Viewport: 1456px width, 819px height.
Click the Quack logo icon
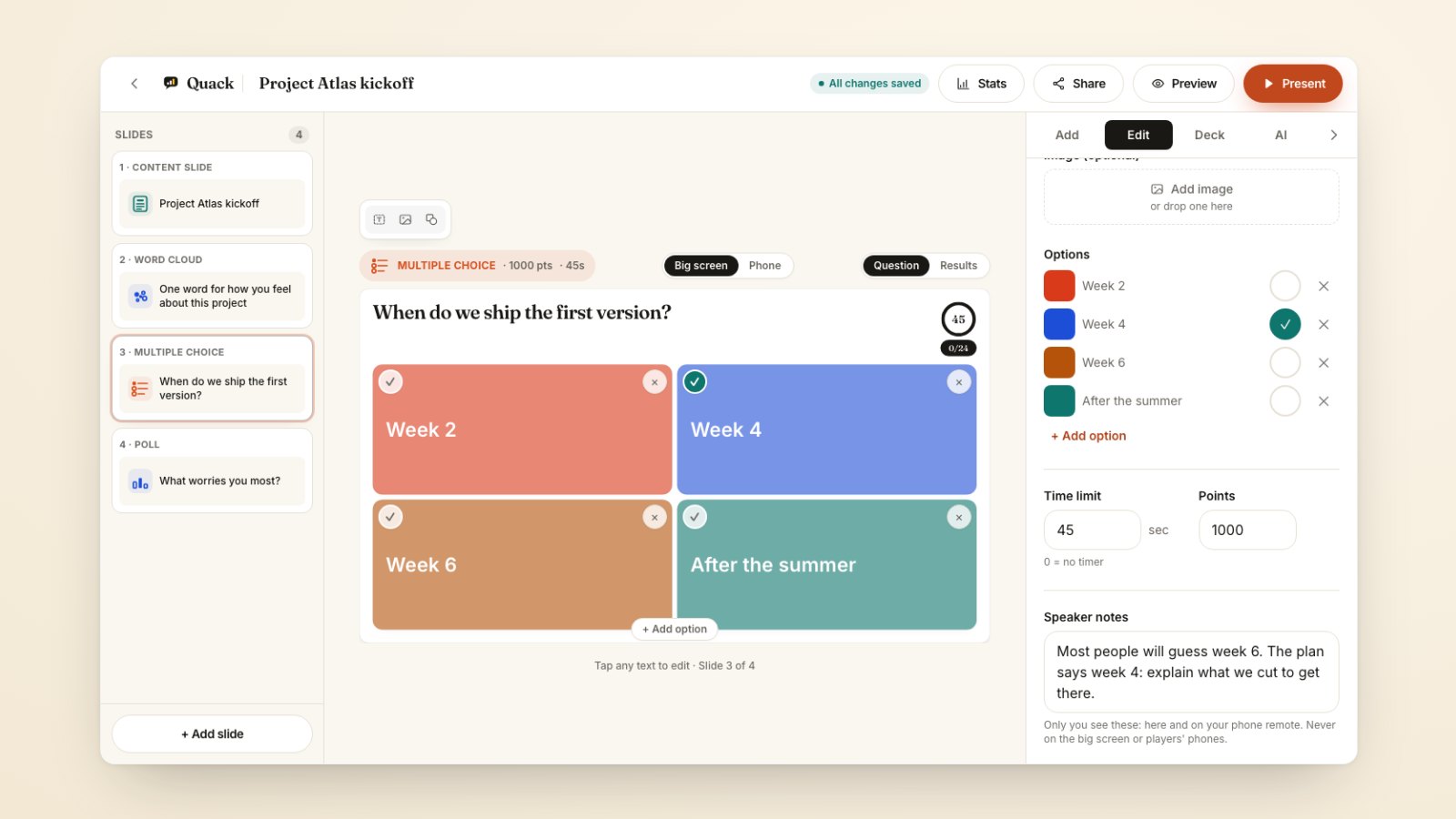pyautogui.click(x=170, y=83)
